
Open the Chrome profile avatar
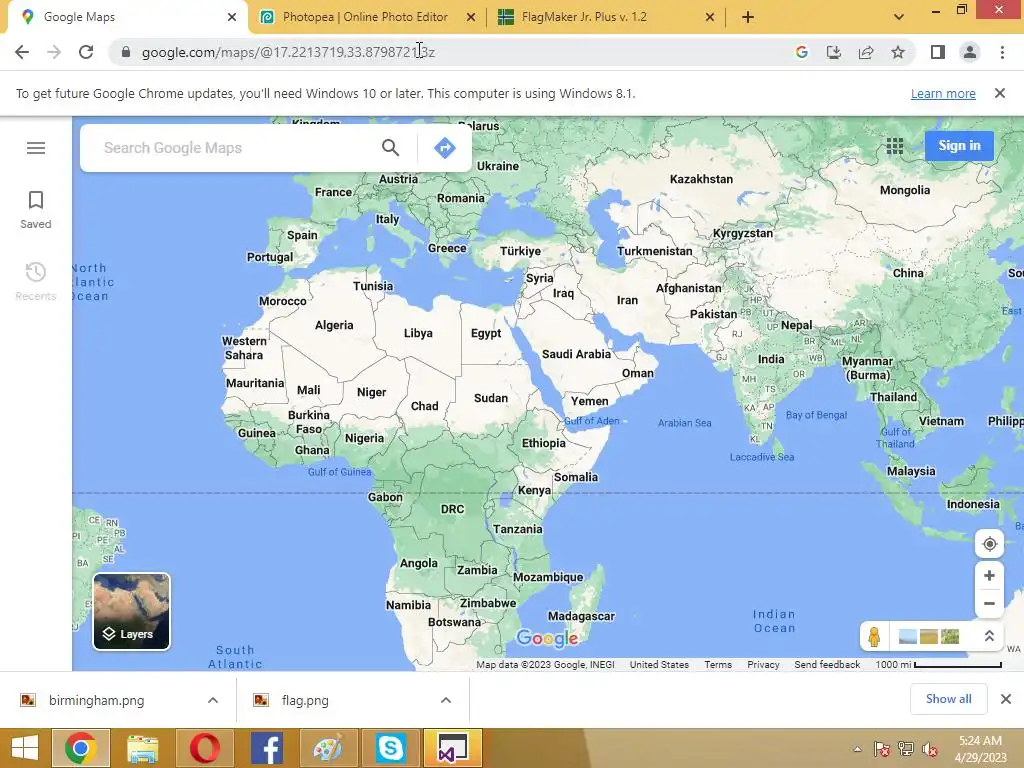click(970, 52)
